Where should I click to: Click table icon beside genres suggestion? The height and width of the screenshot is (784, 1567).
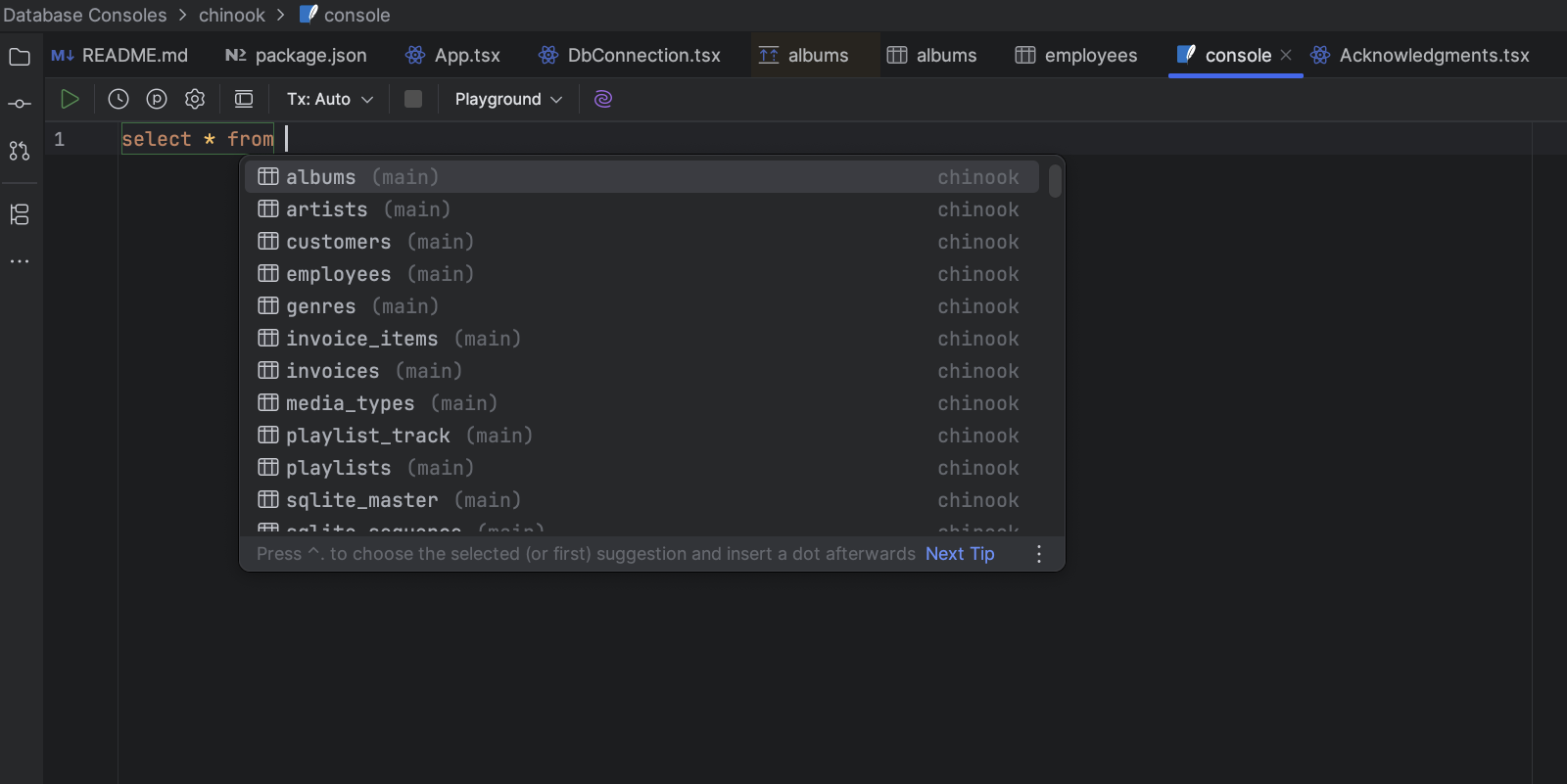click(x=268, y=305)
